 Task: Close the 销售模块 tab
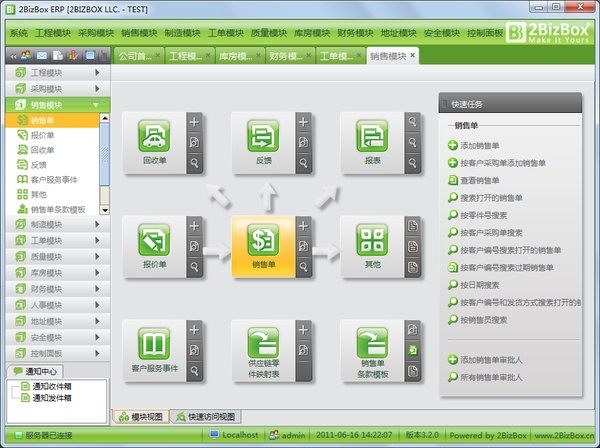(x=412, y=55)
